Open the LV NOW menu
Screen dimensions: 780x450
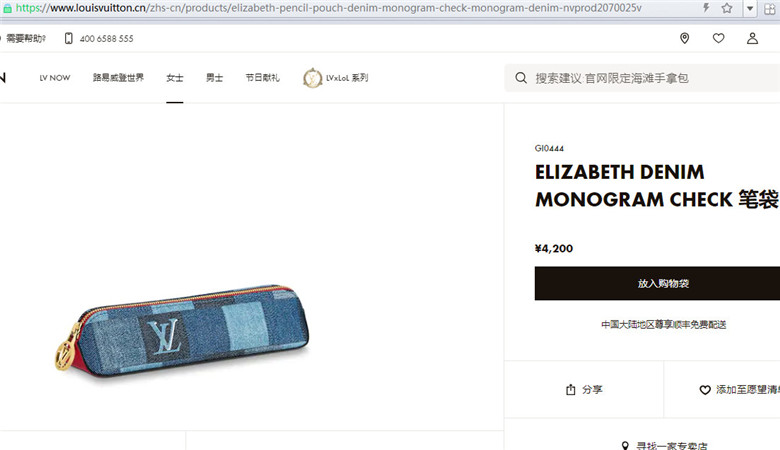click(x=55, y=78)
